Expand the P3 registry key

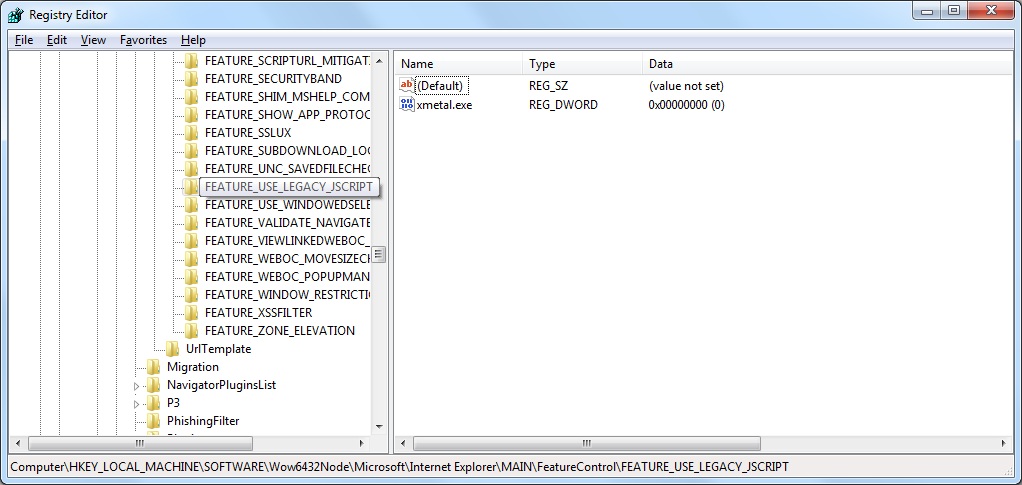pos(136,404)
